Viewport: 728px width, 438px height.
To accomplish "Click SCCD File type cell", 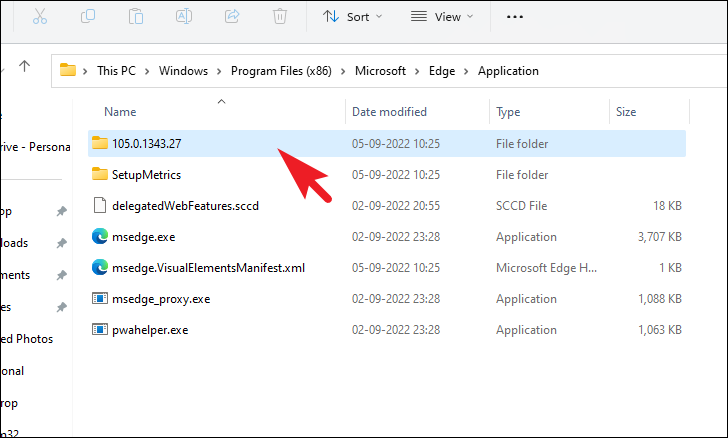I will tap(521, 206).
